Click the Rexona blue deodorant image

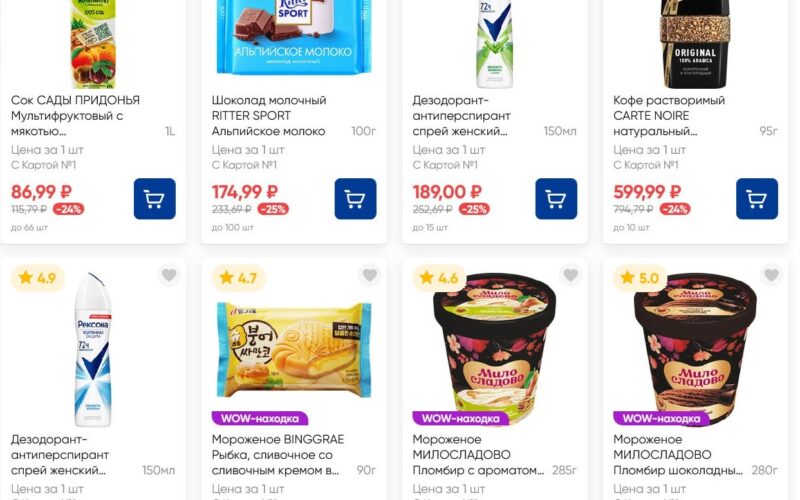click(93, 350)
